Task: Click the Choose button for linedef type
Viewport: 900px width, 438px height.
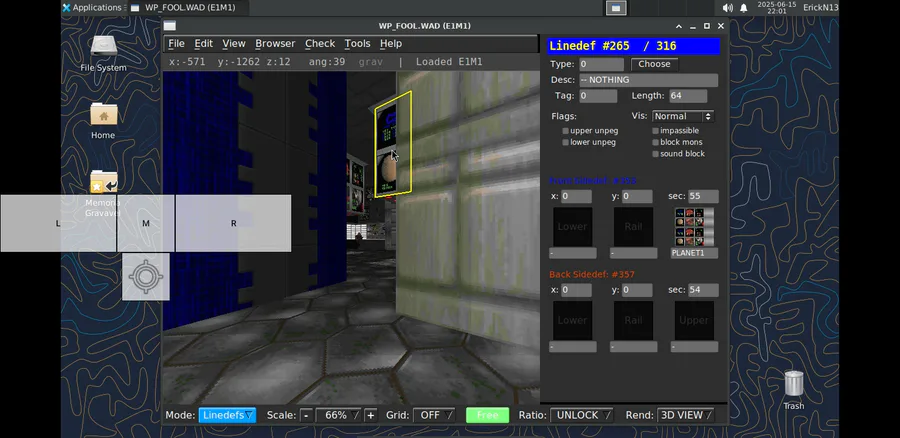Action: (654, 64)
